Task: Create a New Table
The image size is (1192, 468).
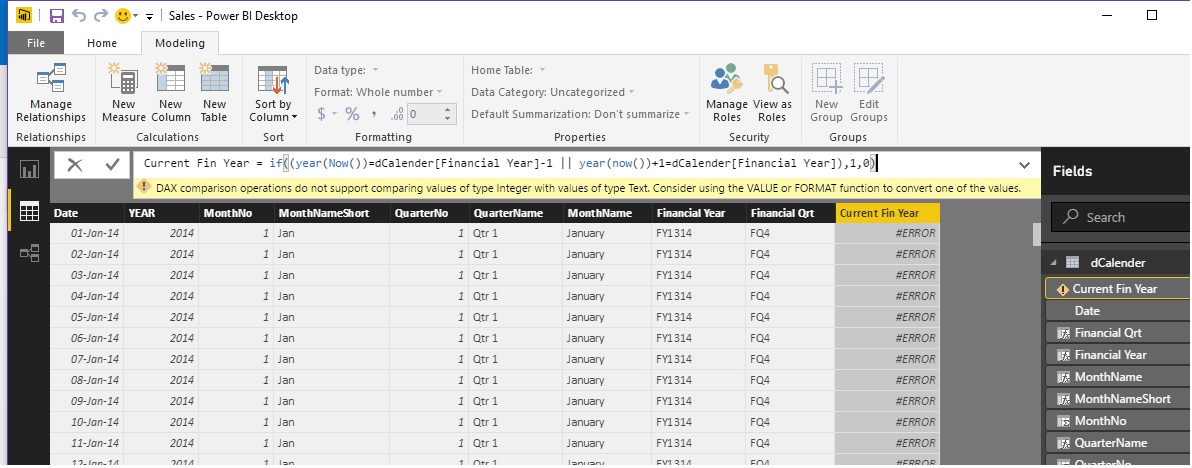Action: click(x=214, y=93)
